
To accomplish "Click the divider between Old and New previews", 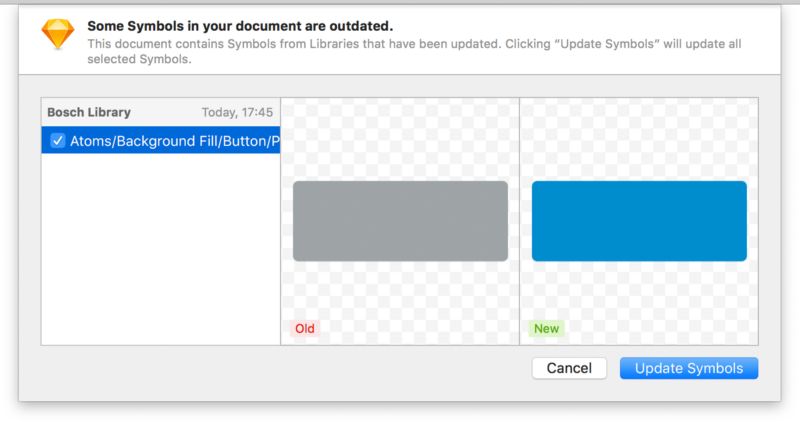I will pyautogui.click(x=519, y=221).
